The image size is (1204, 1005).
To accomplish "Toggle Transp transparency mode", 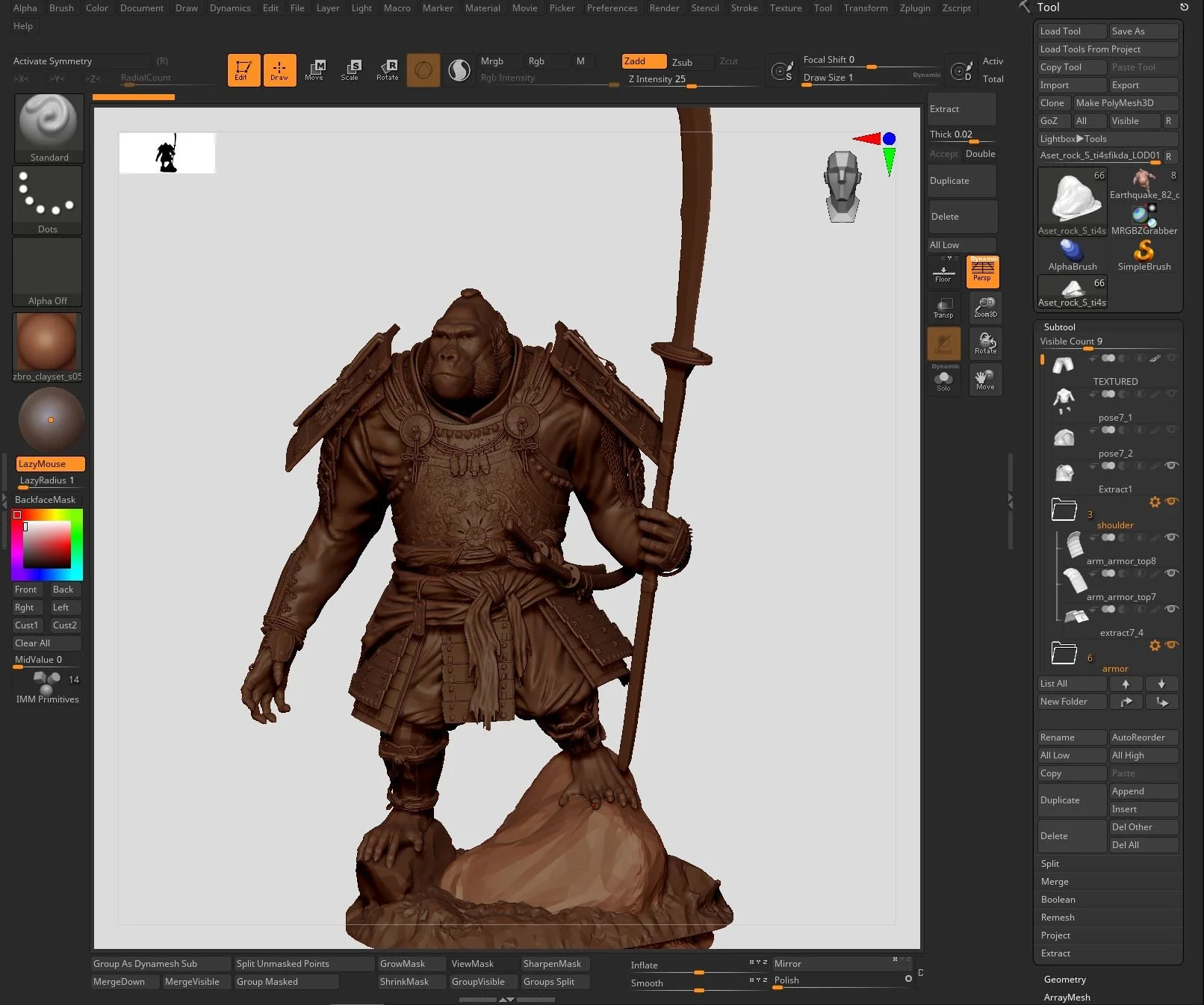I will [943, 307].
